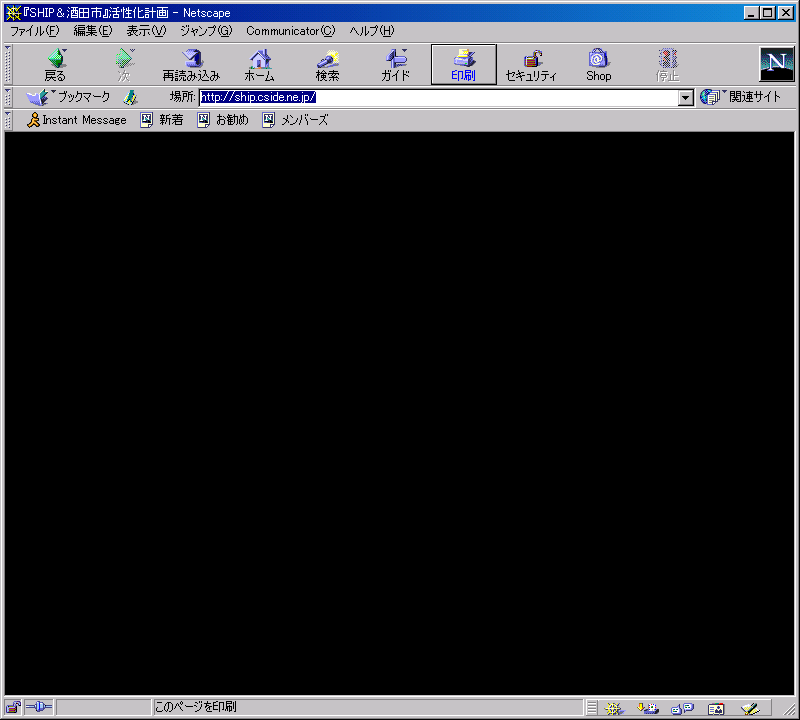800x720 pixels.
Task: Collapse the location toolbar via its grip
Action: 8,97
